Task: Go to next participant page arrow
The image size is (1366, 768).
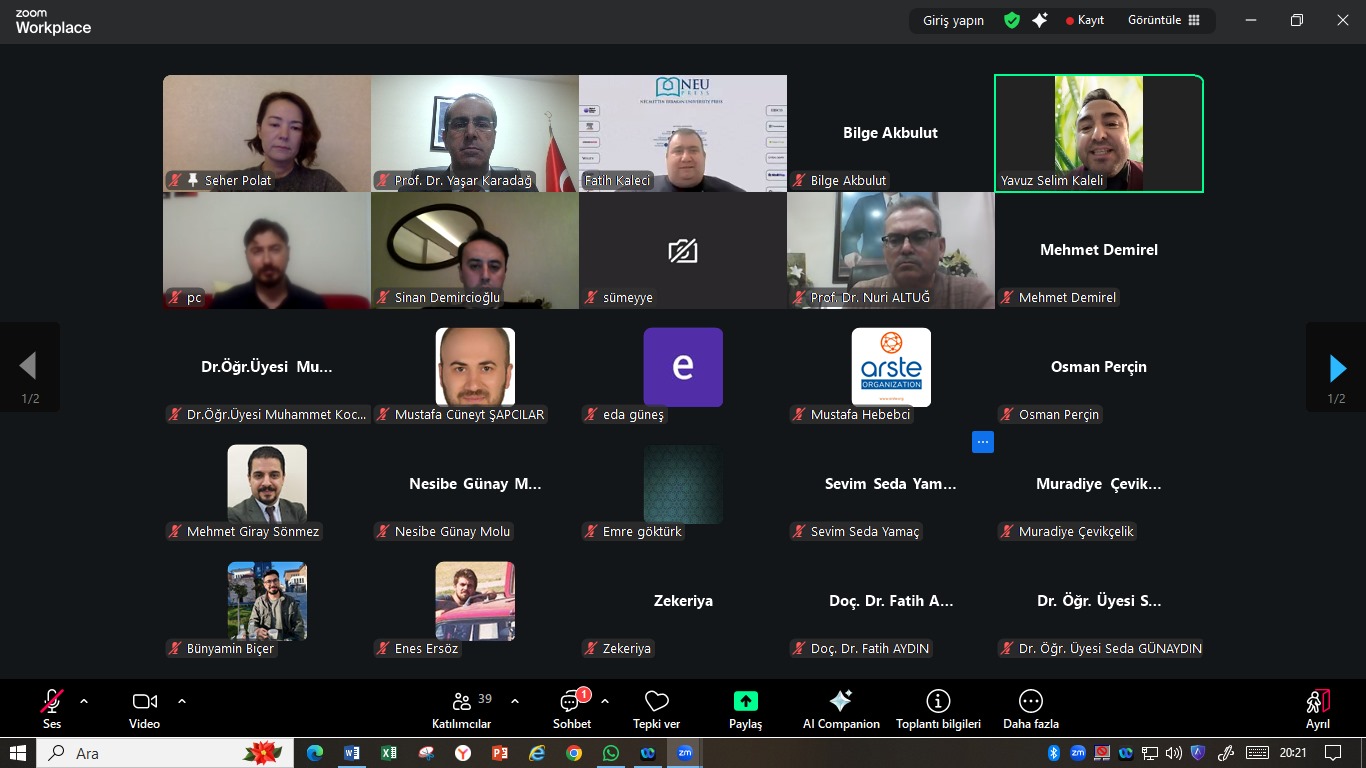Action: pos(1337,368)
